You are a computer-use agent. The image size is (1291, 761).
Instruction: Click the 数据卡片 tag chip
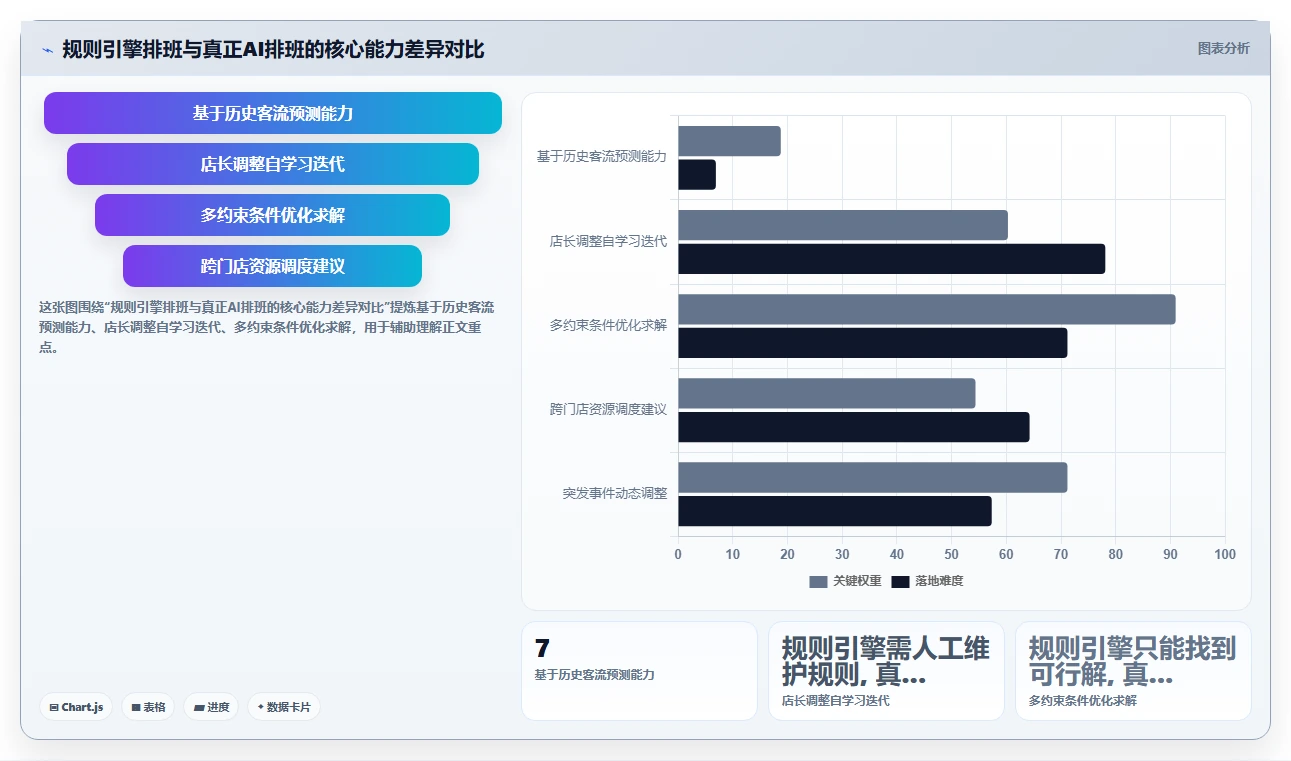point(283,707)
